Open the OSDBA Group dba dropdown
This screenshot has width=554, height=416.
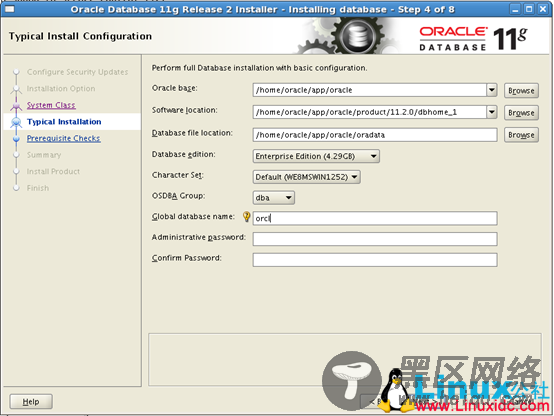[x=273, y=198]
